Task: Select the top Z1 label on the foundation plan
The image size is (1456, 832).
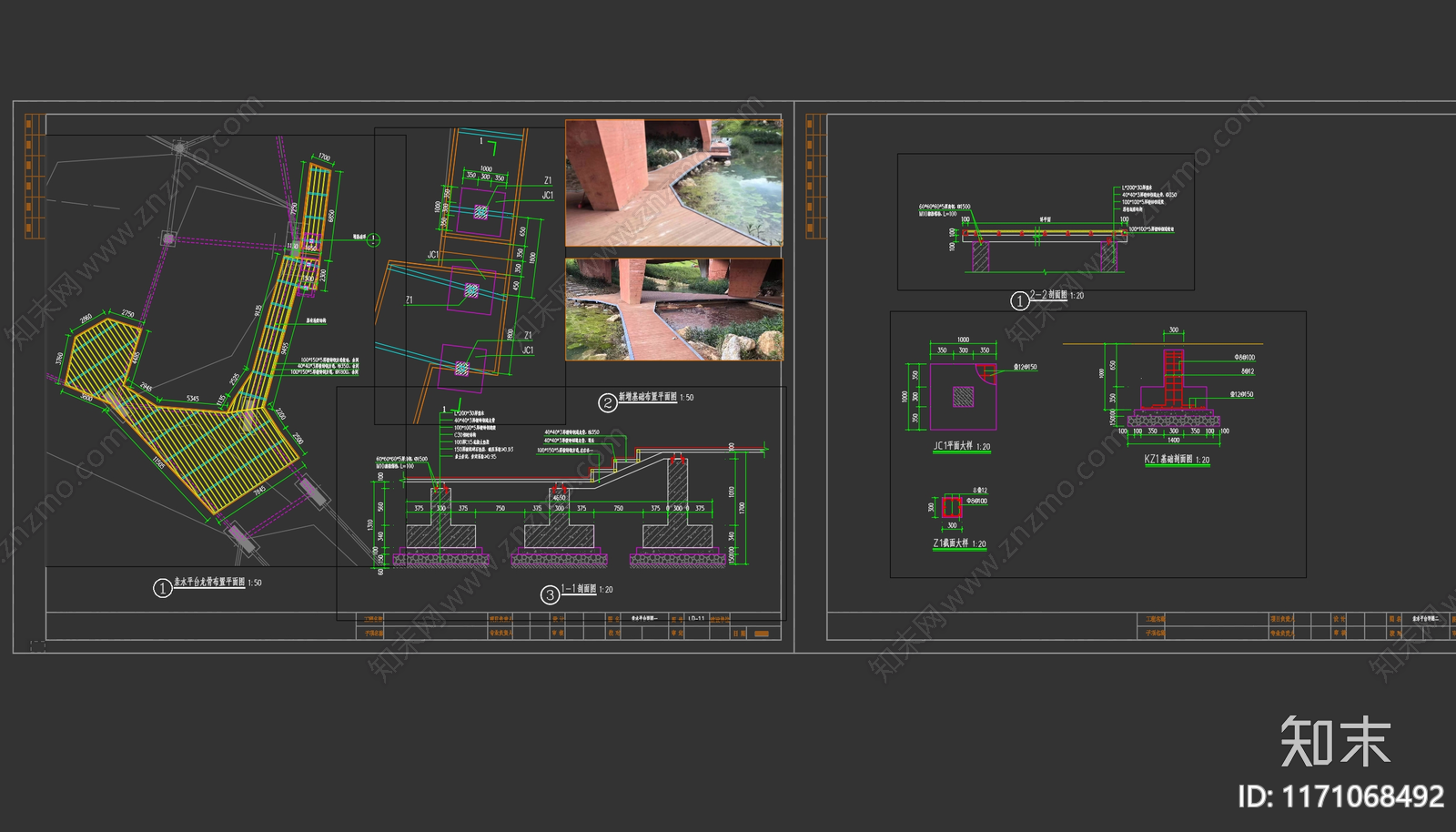Action: (548, 181)
